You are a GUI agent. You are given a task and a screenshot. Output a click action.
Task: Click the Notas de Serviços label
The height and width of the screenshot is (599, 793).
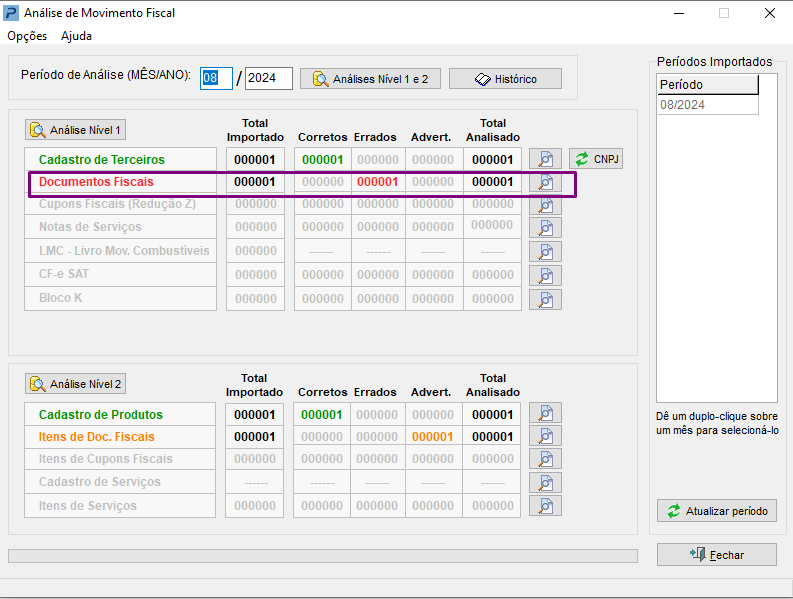(90, 227)
